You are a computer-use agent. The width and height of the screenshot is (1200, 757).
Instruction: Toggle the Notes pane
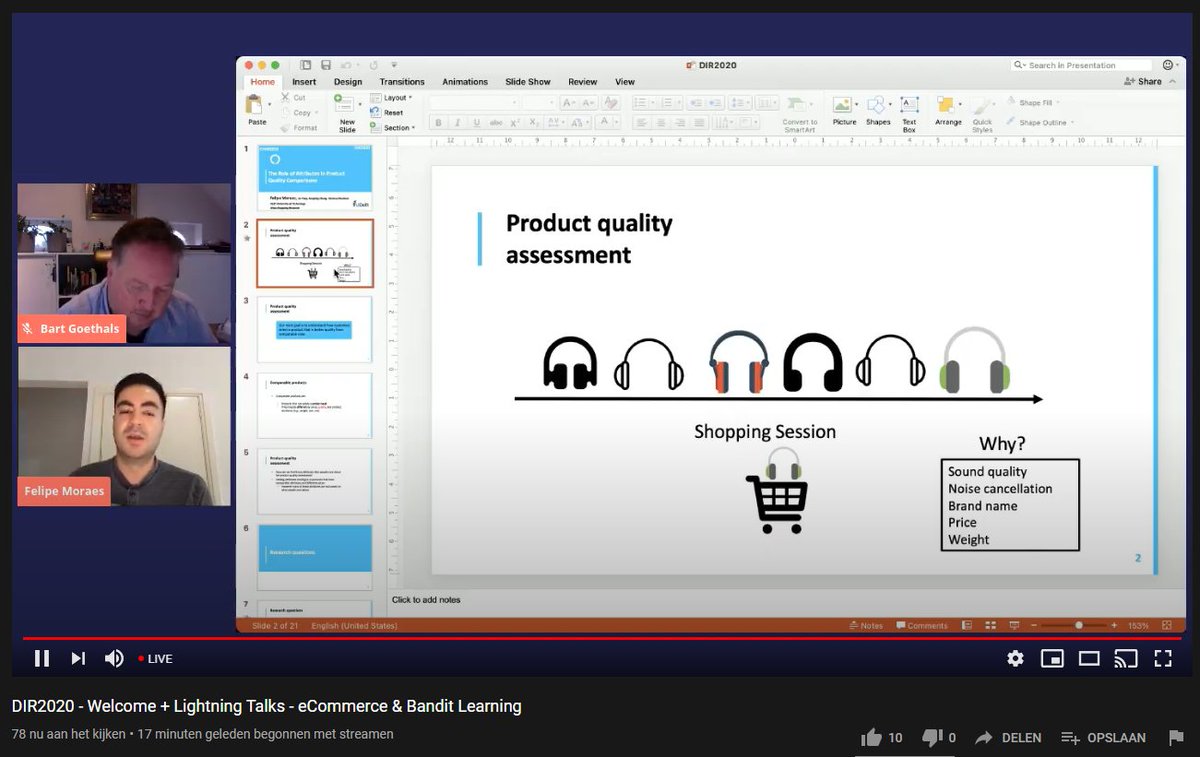coord(867,626)
